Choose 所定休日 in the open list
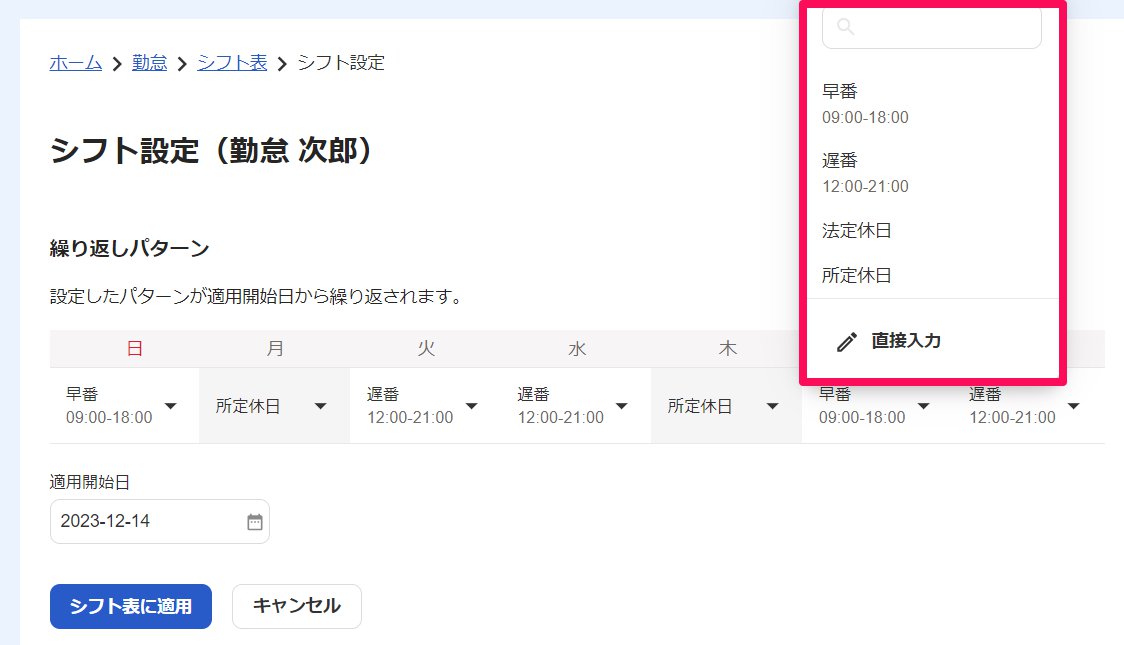 point(933,275)
